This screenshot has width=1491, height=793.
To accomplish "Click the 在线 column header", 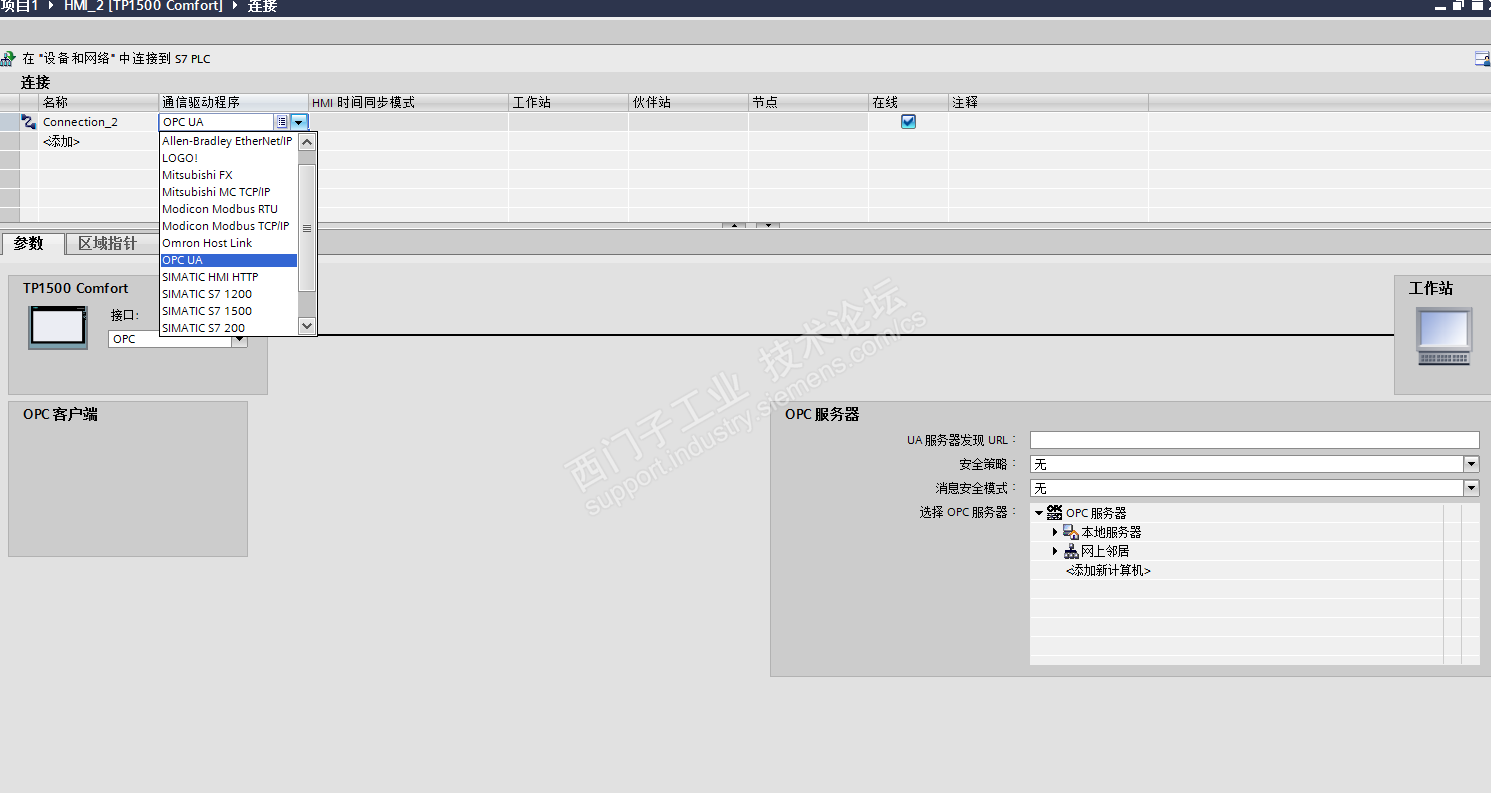I will tap(908, 103).
